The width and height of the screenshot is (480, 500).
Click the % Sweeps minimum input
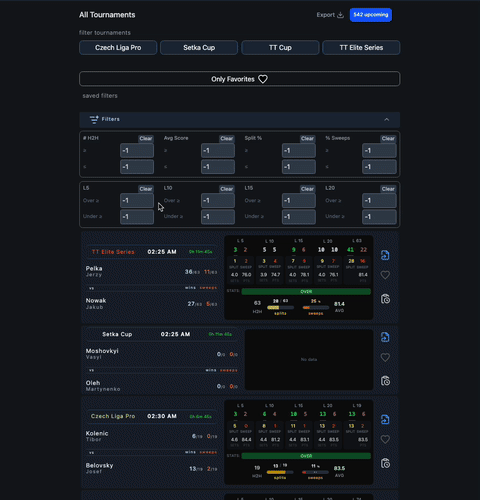(x=379, y=151)
